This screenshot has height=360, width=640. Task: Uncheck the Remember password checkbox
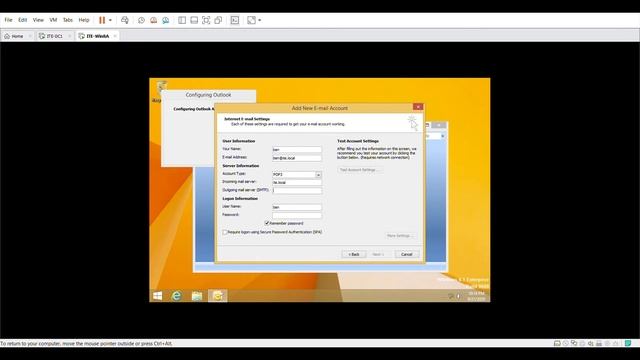(267, 223)
